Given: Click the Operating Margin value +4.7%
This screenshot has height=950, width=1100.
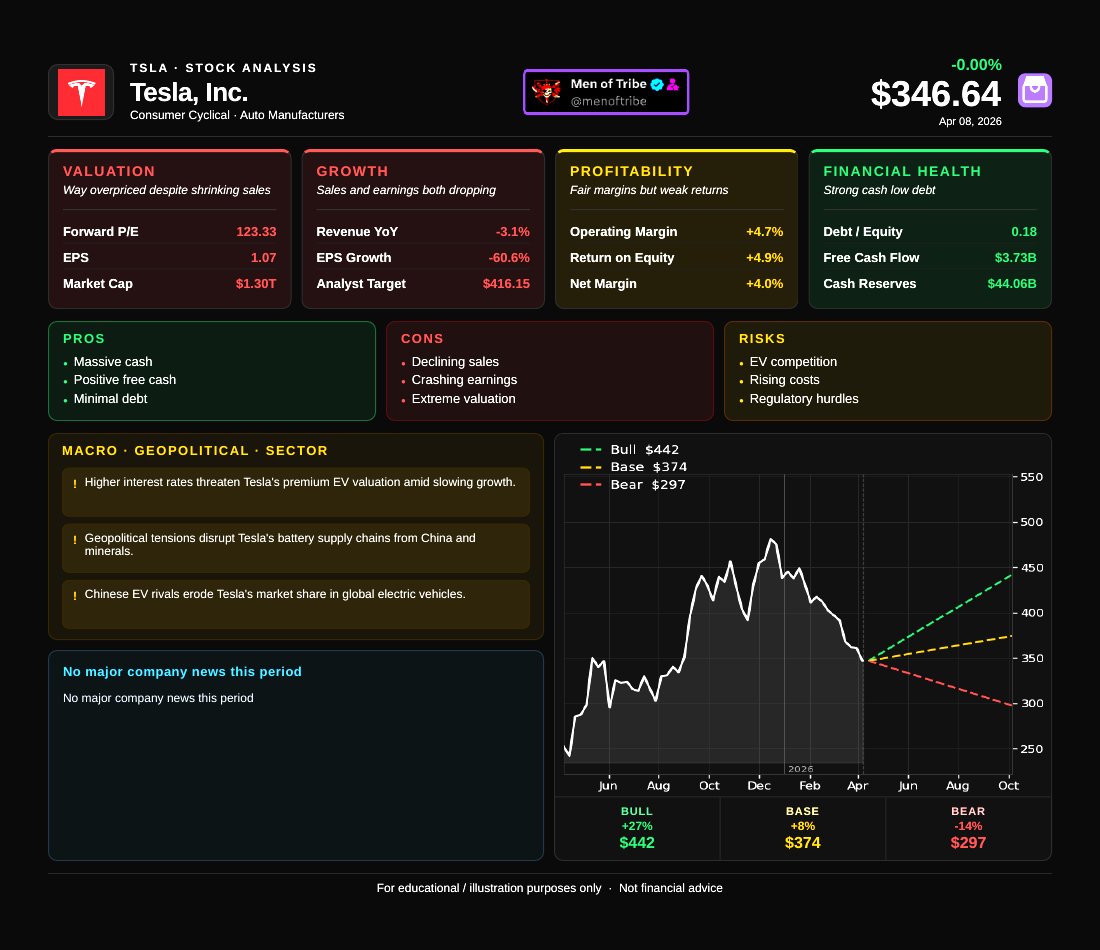Looking at the screenshot, I should click(764, 232).
